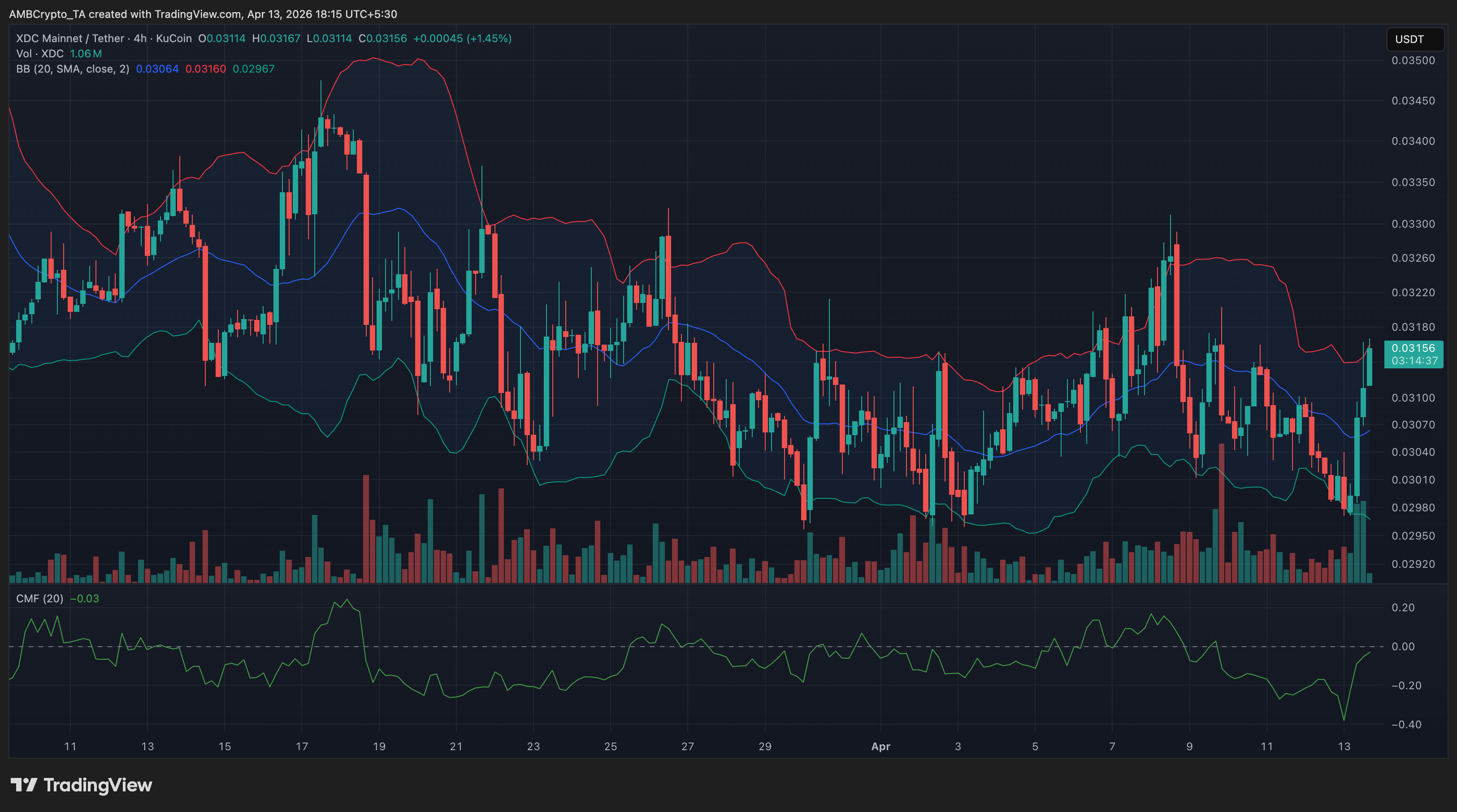Select the BB (20, SMA, close, 2) legend
The image size is (1457, 812).
[72, 69]
